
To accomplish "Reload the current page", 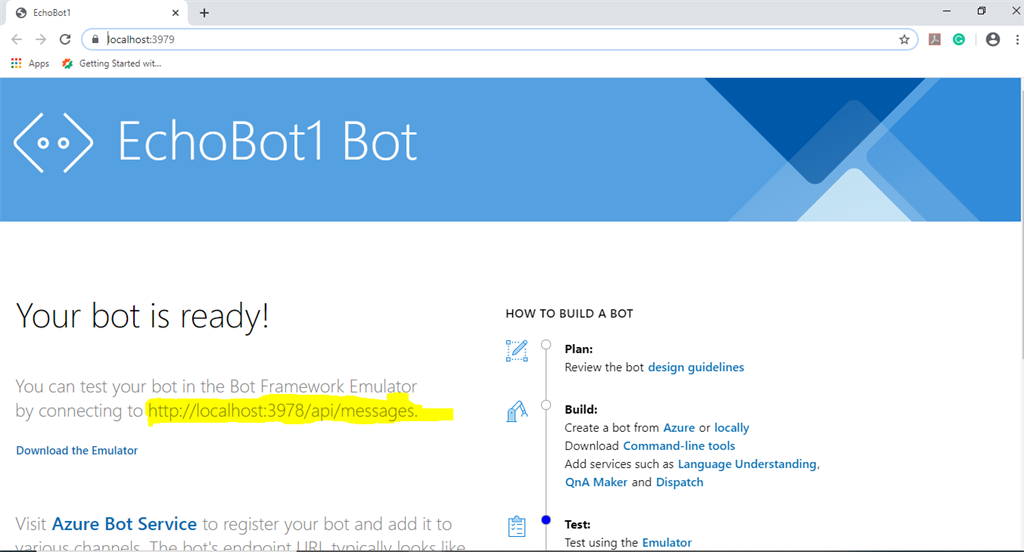I will pyautogui.click(x=65, y=39).
